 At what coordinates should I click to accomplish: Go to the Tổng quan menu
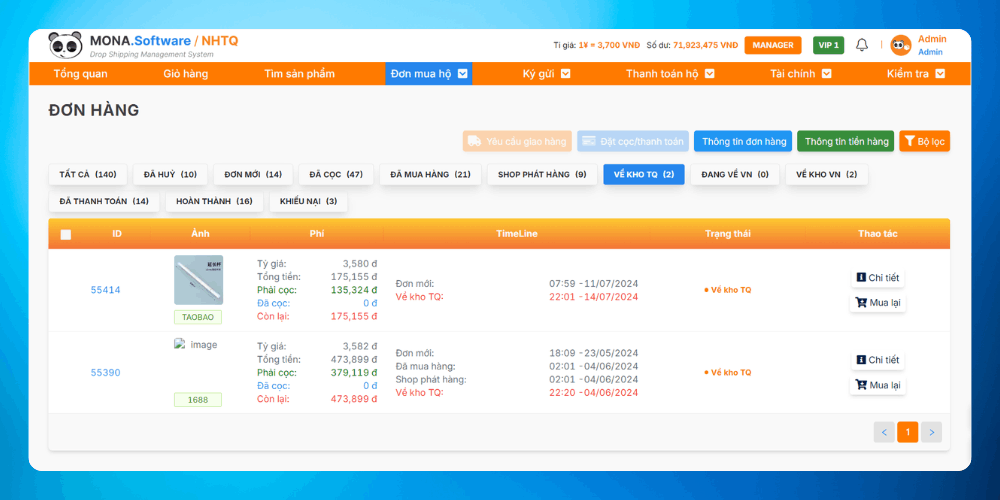pyautogui.click(x=80, y=74)
